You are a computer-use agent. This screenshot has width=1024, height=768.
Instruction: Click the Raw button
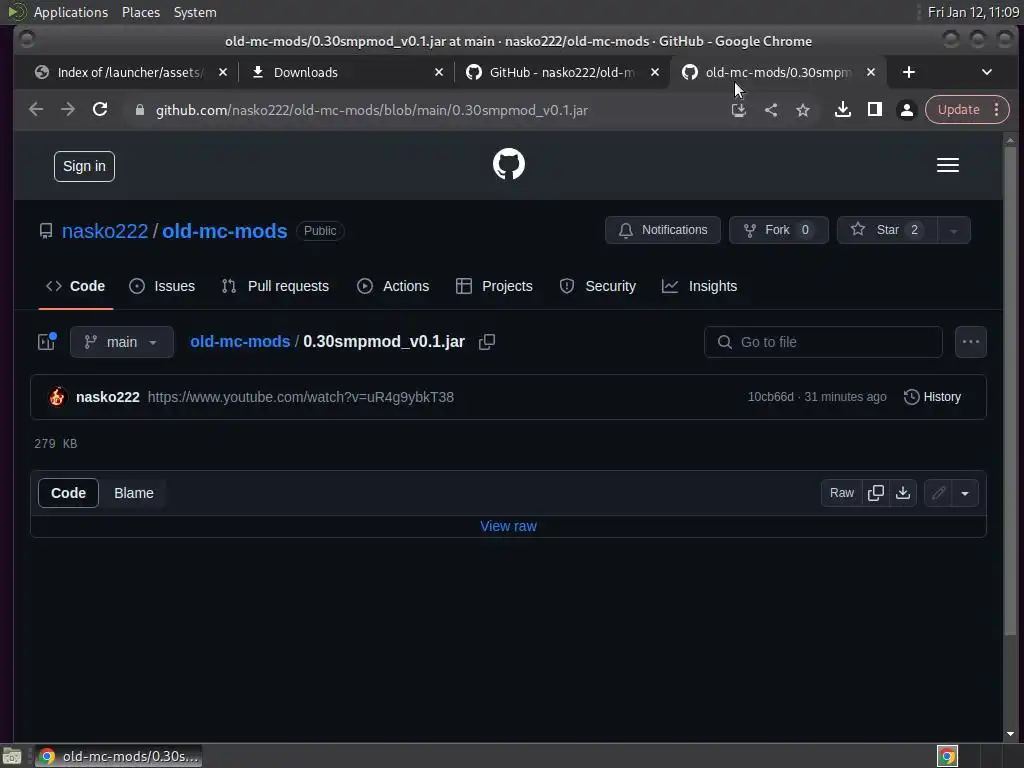tap(842, 493)
